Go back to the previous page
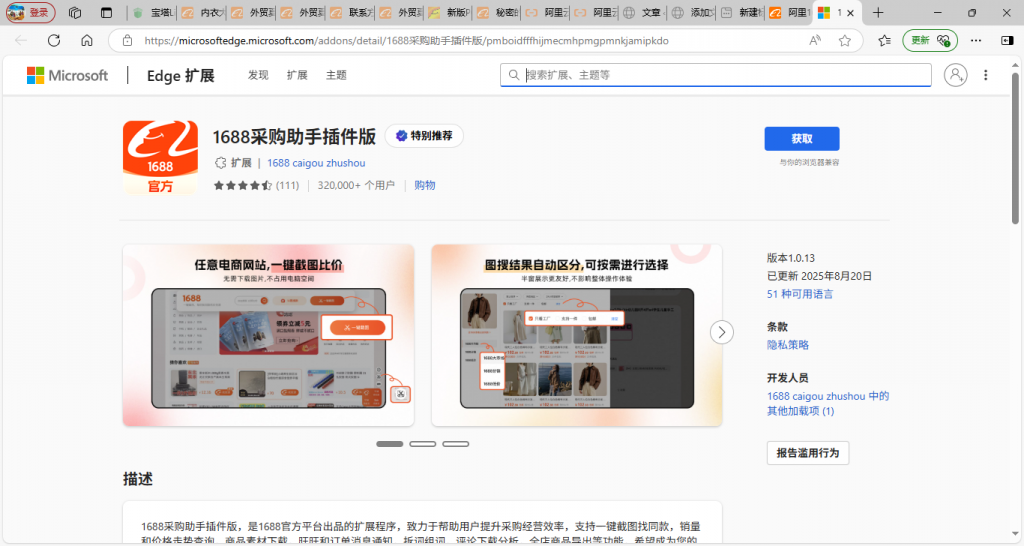This screenshot has height=546, width=1024. [x=21, y=40]
